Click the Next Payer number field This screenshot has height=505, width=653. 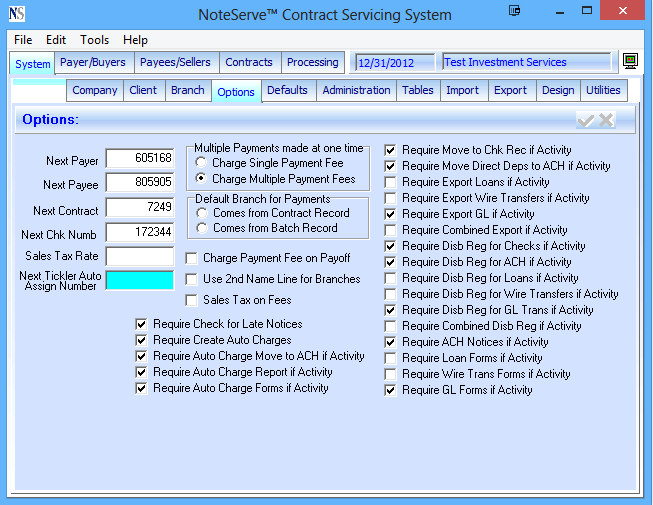pos(140,159)
